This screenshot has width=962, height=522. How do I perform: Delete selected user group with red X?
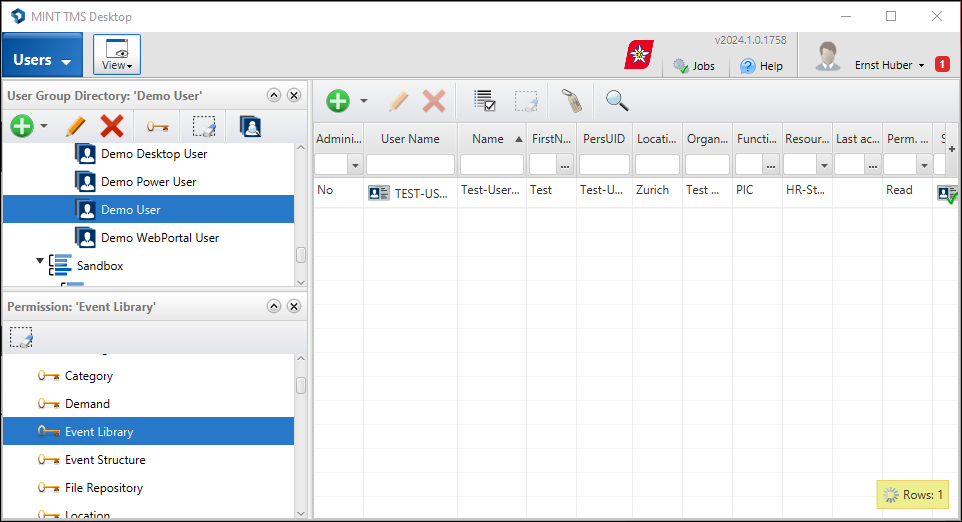click(112, 126)
